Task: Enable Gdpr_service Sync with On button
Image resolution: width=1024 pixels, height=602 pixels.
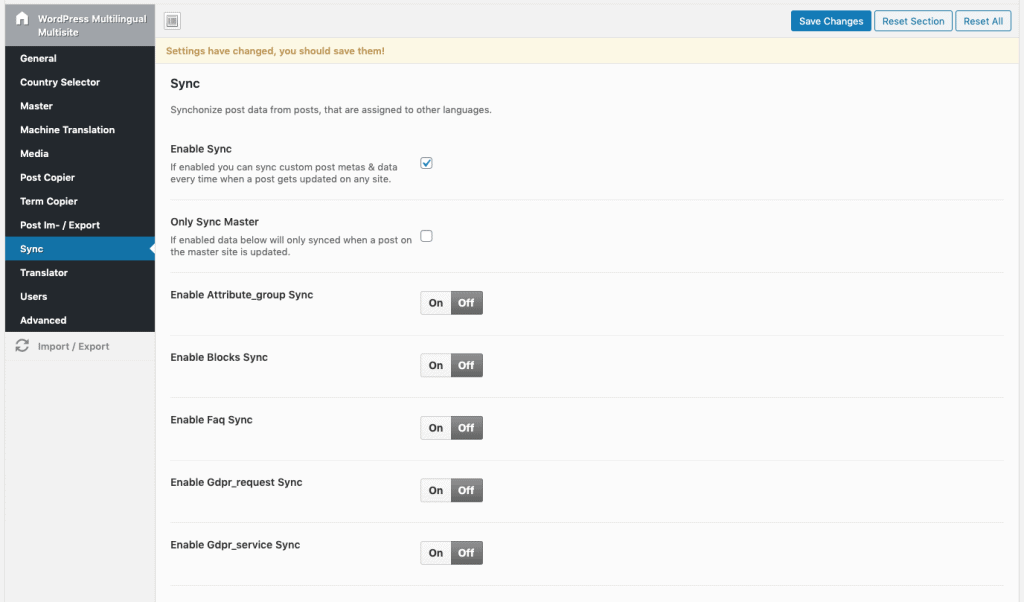Action: point(436,553)
